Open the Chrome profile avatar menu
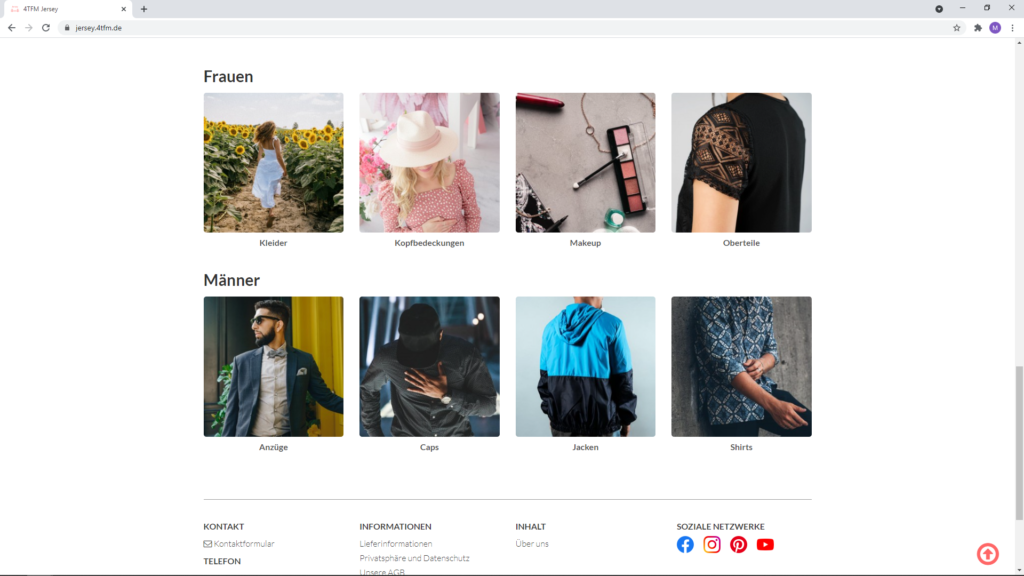Viewport: 1024px width, 576px height. point(995,28)
